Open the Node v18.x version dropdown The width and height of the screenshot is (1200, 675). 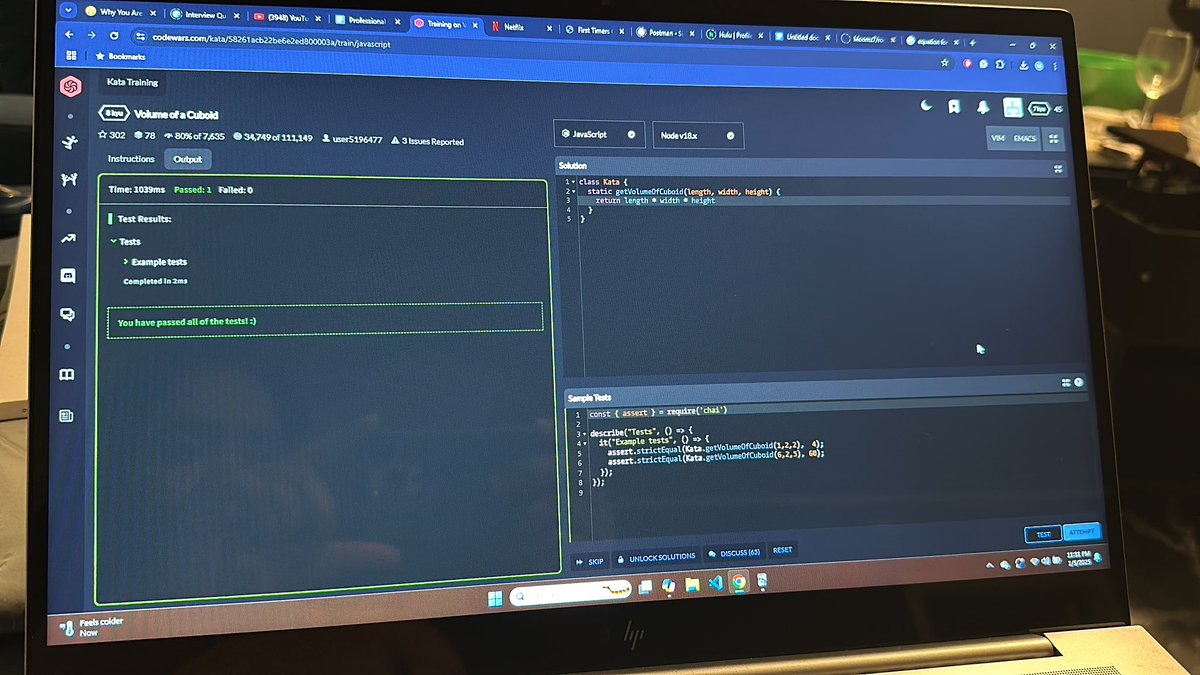point(698,134)
